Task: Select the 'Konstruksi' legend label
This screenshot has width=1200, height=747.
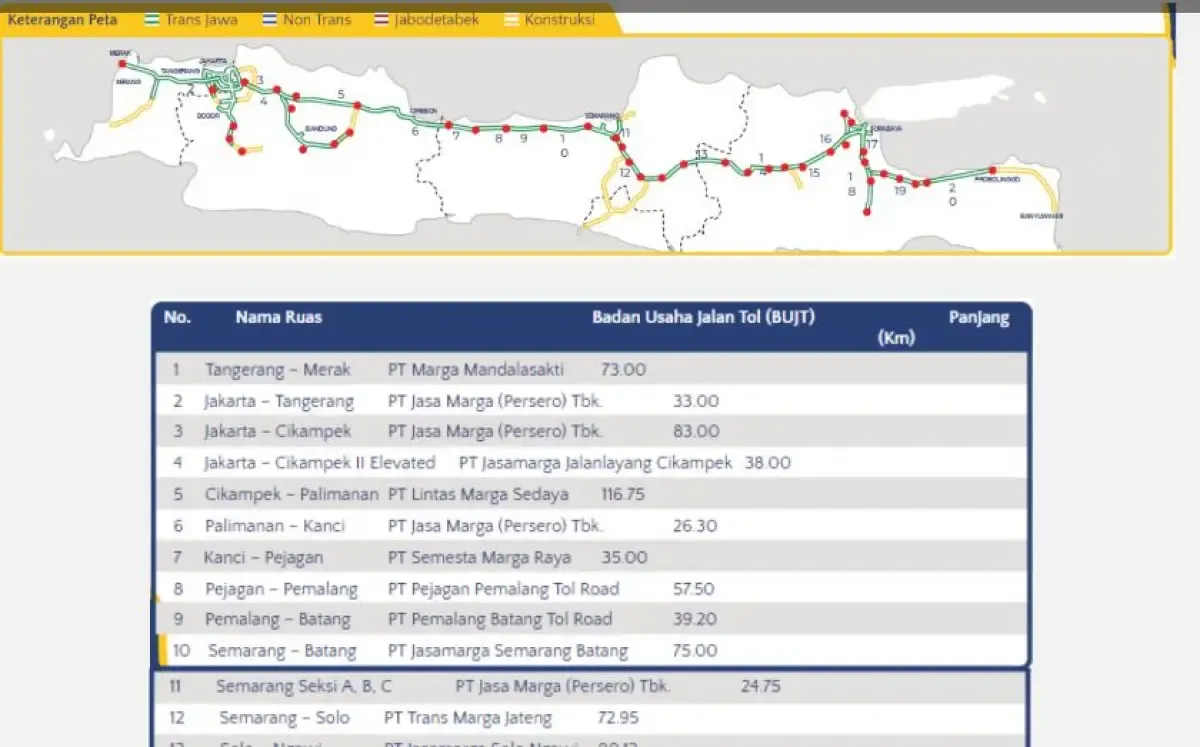Action: click(560, 19)
